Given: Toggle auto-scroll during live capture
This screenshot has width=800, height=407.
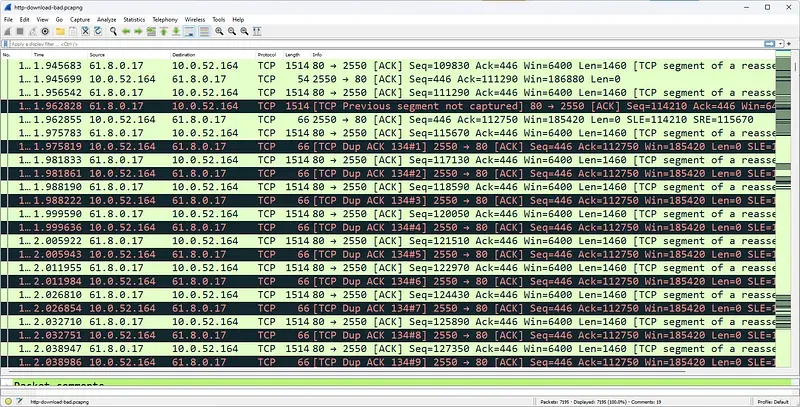Looking at the screenshot, I should (x=189, y=32).
